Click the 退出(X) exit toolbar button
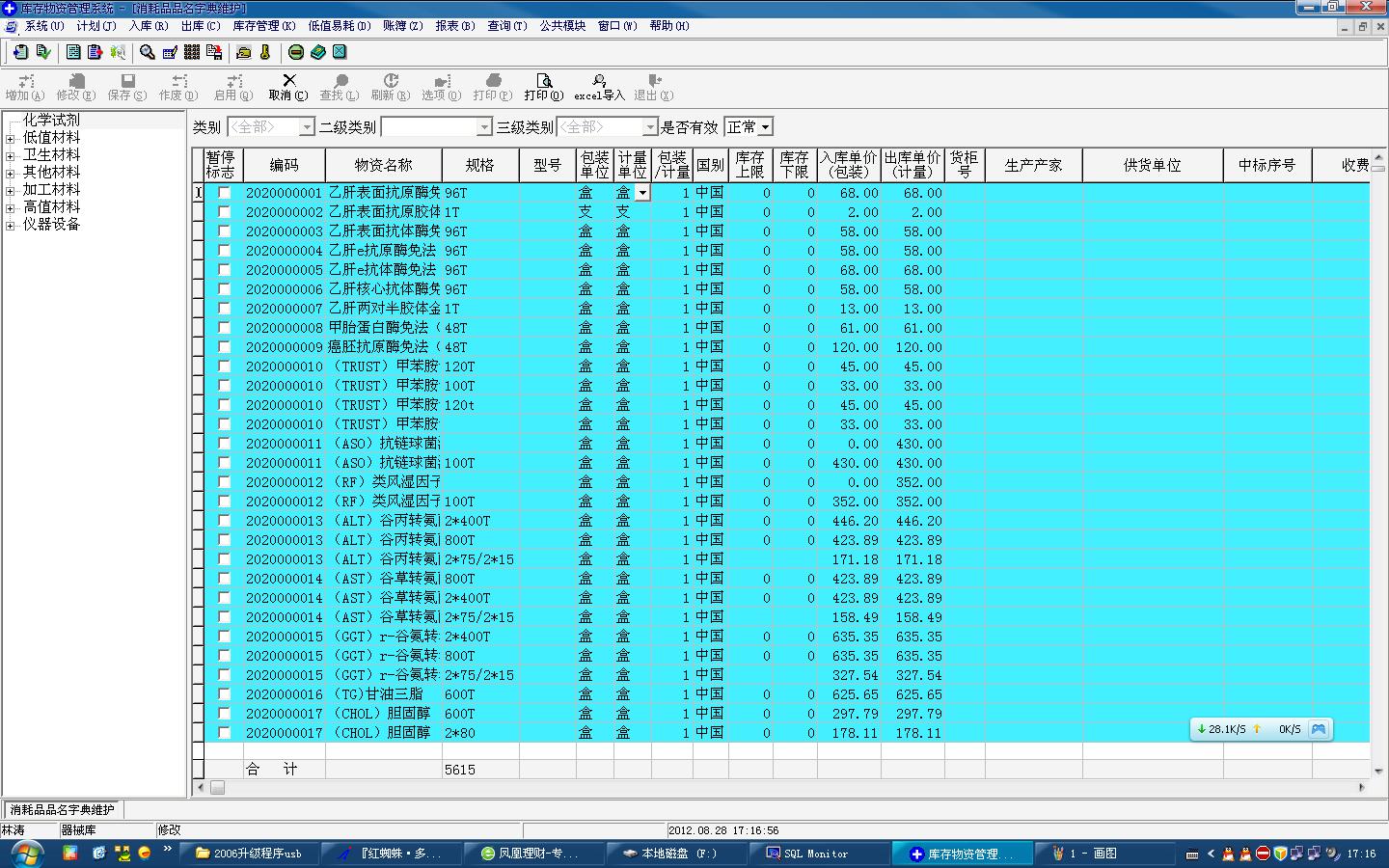Image resolution: width=1389 pixels, height=868 pixels. point(654,88)
